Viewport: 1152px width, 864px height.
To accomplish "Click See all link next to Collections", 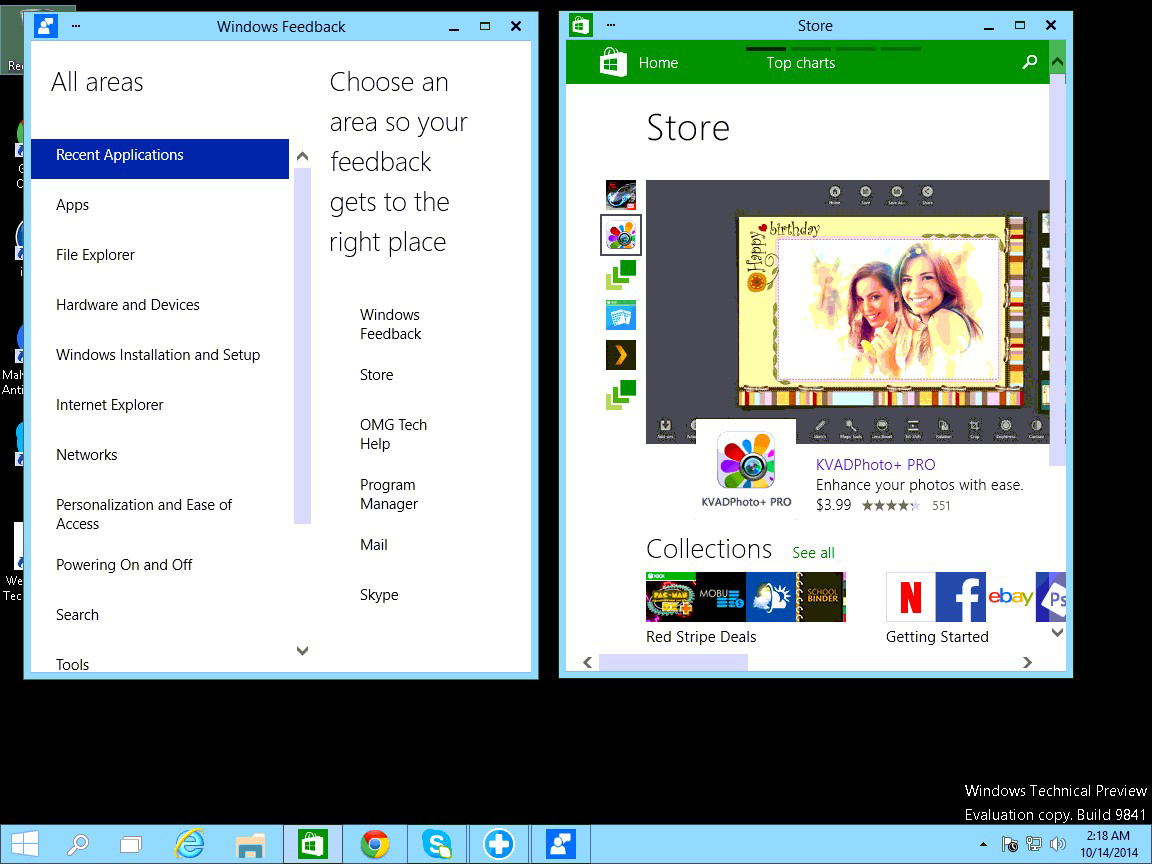I will 813,553.
